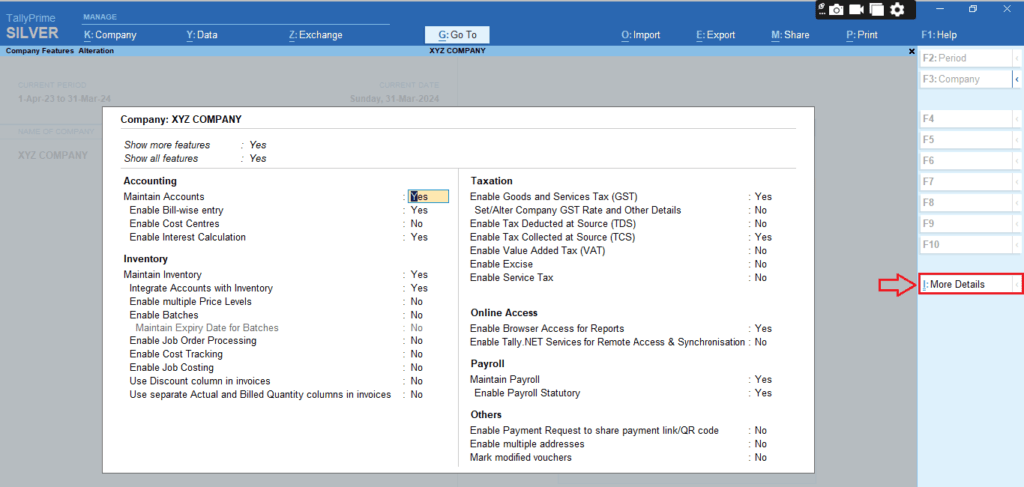Screen dimensions: 1024x487
Task: Toggle Enable Payroll Statutory value
Action: [763, 393]
